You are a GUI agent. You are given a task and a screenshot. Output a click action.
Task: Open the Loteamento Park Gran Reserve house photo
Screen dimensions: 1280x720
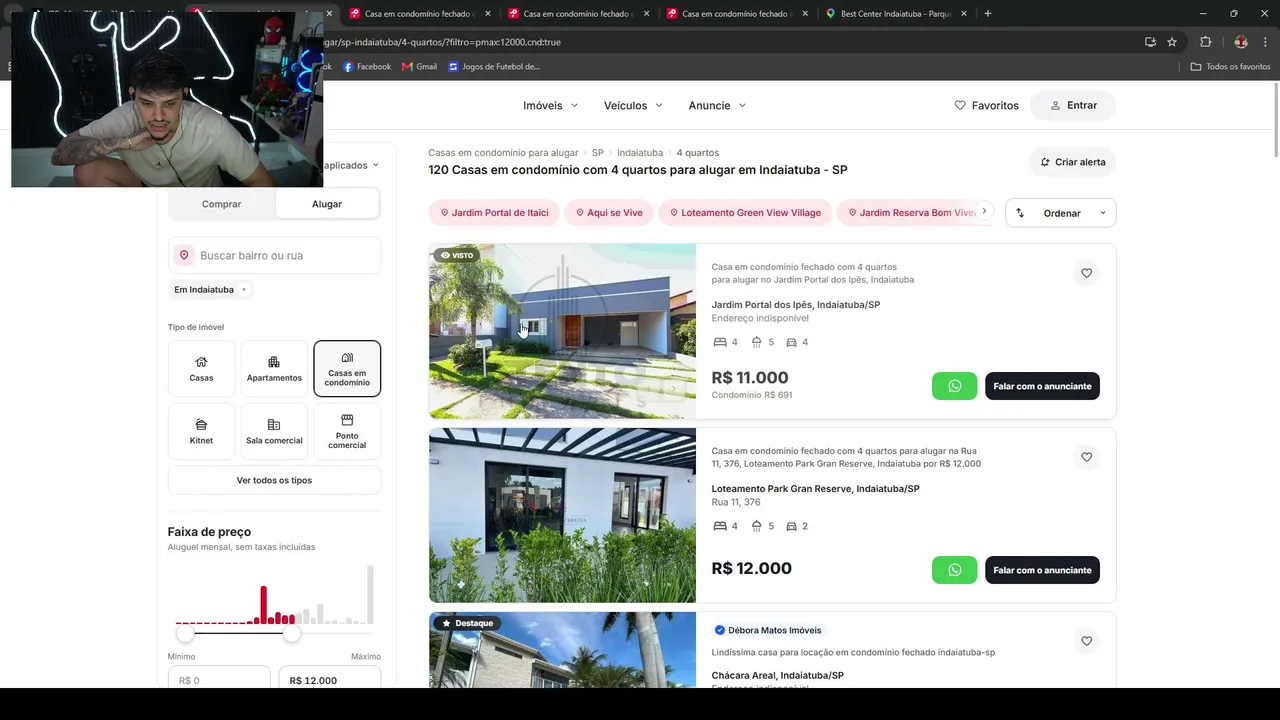click(562, 515)
